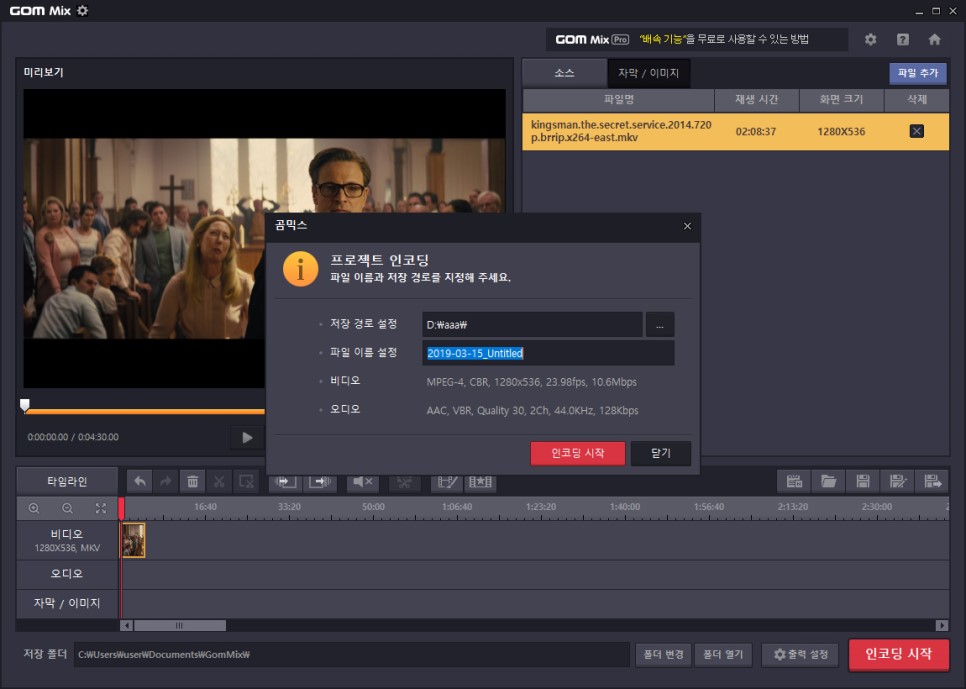Image resolution: width=966 pixels, height=689 pixels.
Task: Zoom in the timeline with magnifier plus
Action: click(34, 508)
